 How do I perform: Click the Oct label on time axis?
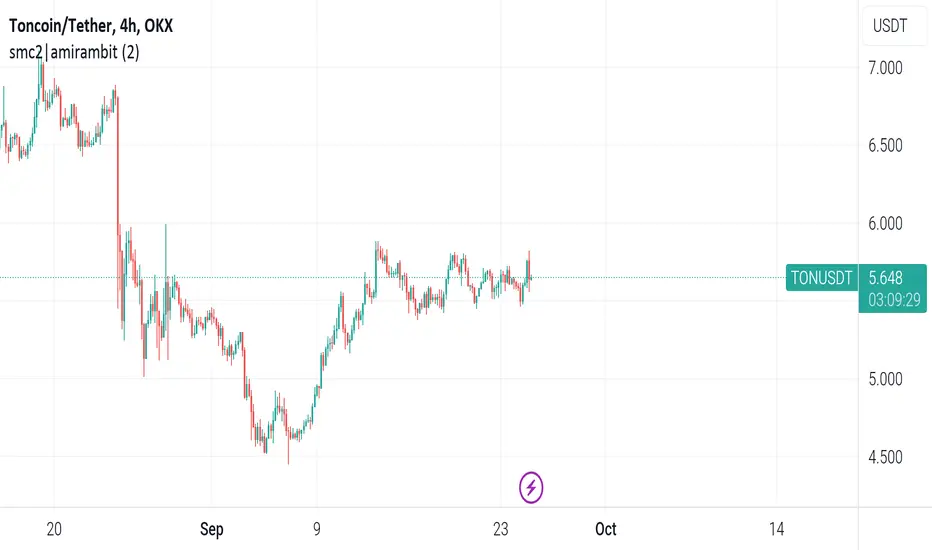(x=606, y=529)
